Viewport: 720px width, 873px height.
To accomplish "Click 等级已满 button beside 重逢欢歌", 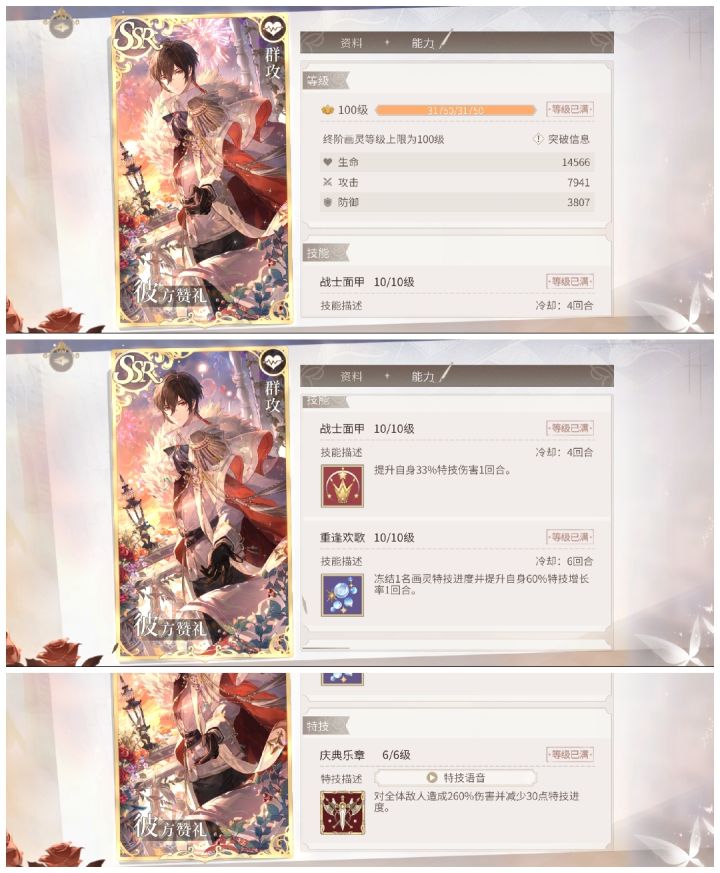I will 570,537.
